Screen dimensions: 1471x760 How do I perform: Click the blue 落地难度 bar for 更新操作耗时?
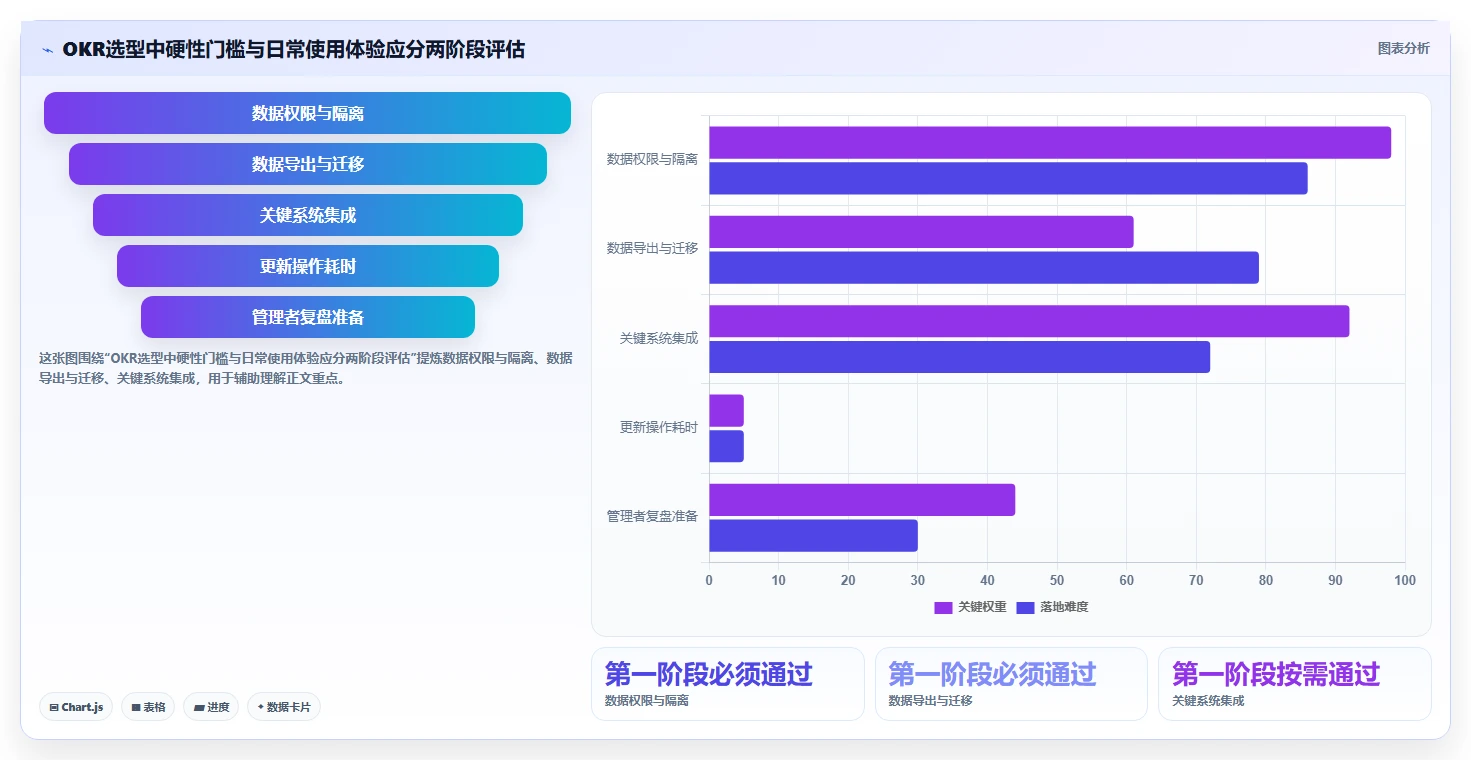coord(726,446)
